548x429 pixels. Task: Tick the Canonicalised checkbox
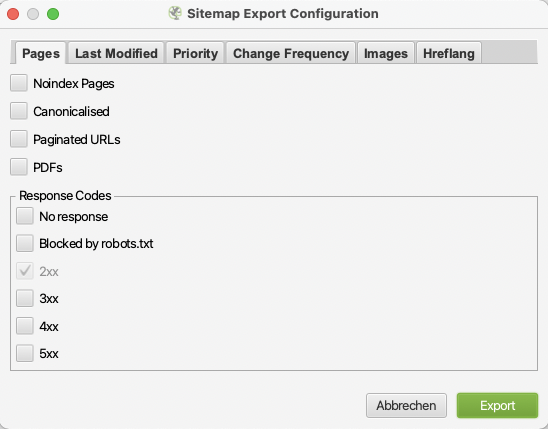(x=19, y=111)
